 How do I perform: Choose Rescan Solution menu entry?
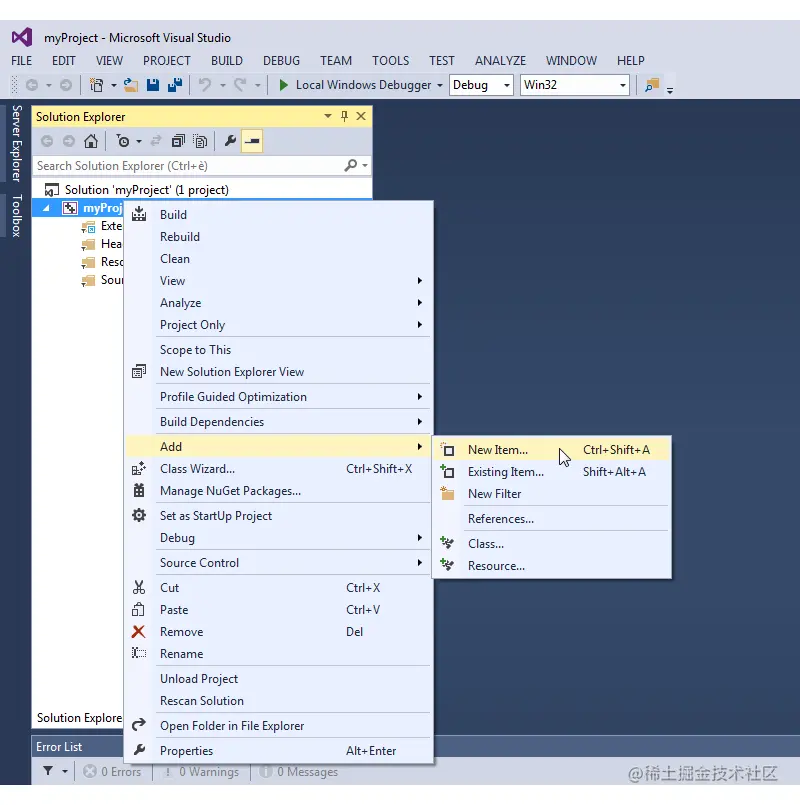(x=279, y=701)
